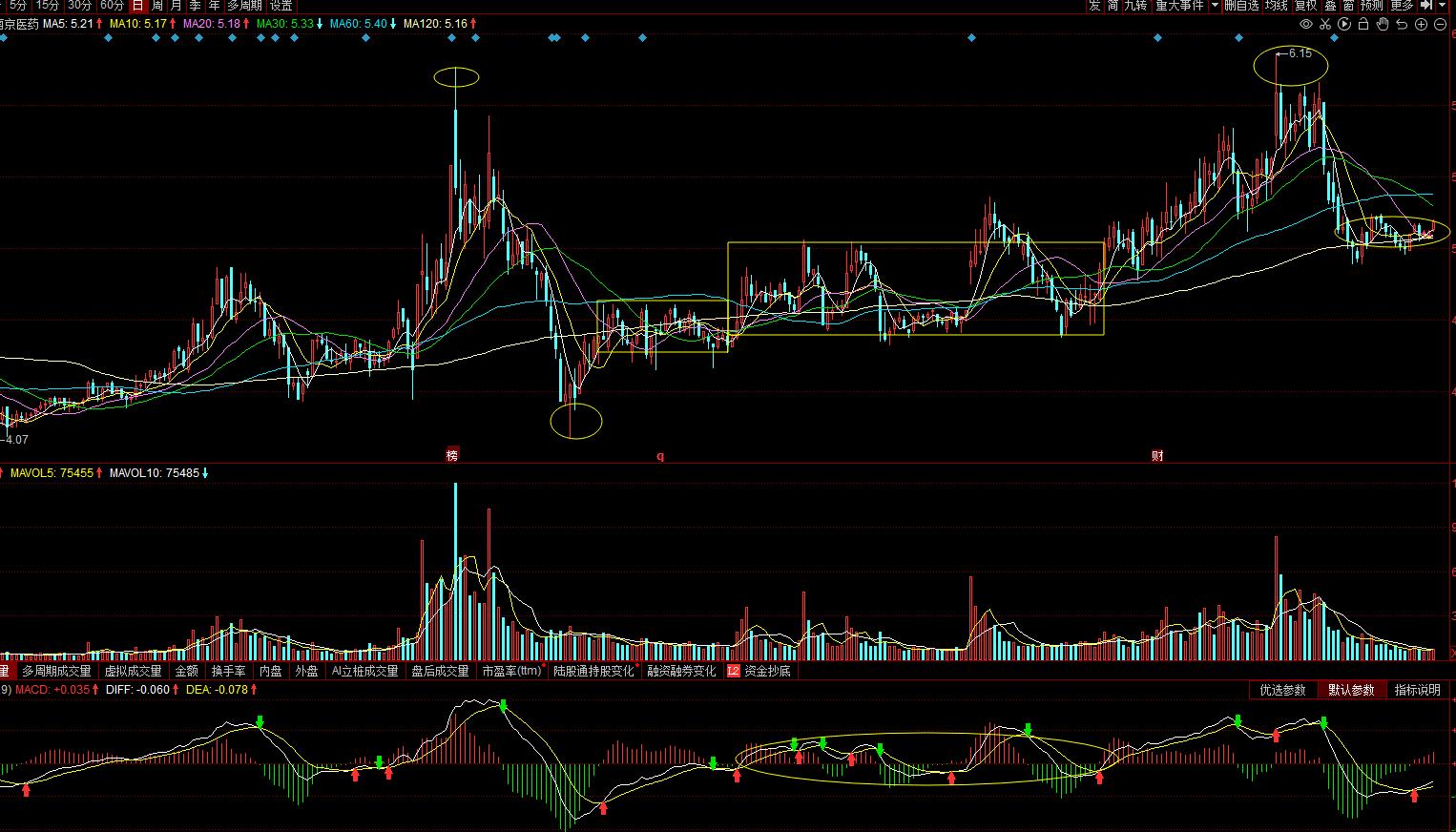Click the 叠 overlay button
Screen dimensions: 1456x832
(1330, 6)
